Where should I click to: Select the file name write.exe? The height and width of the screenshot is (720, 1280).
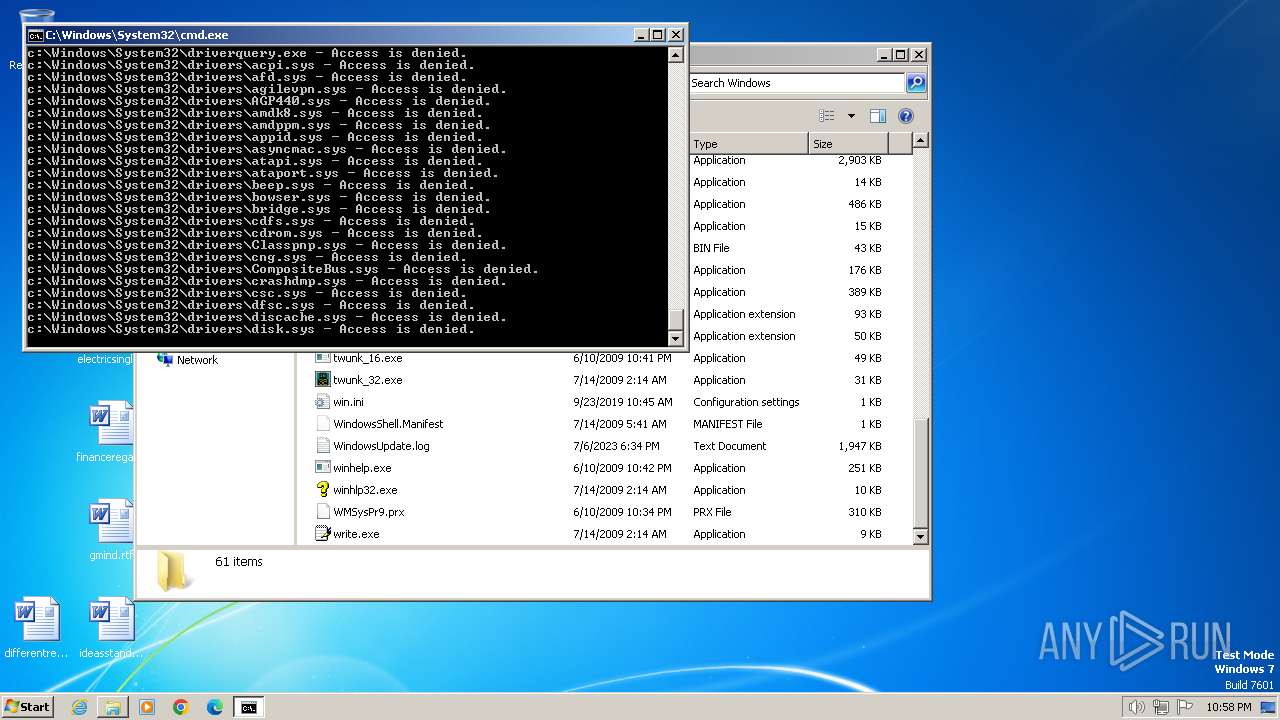click(356, 534)
